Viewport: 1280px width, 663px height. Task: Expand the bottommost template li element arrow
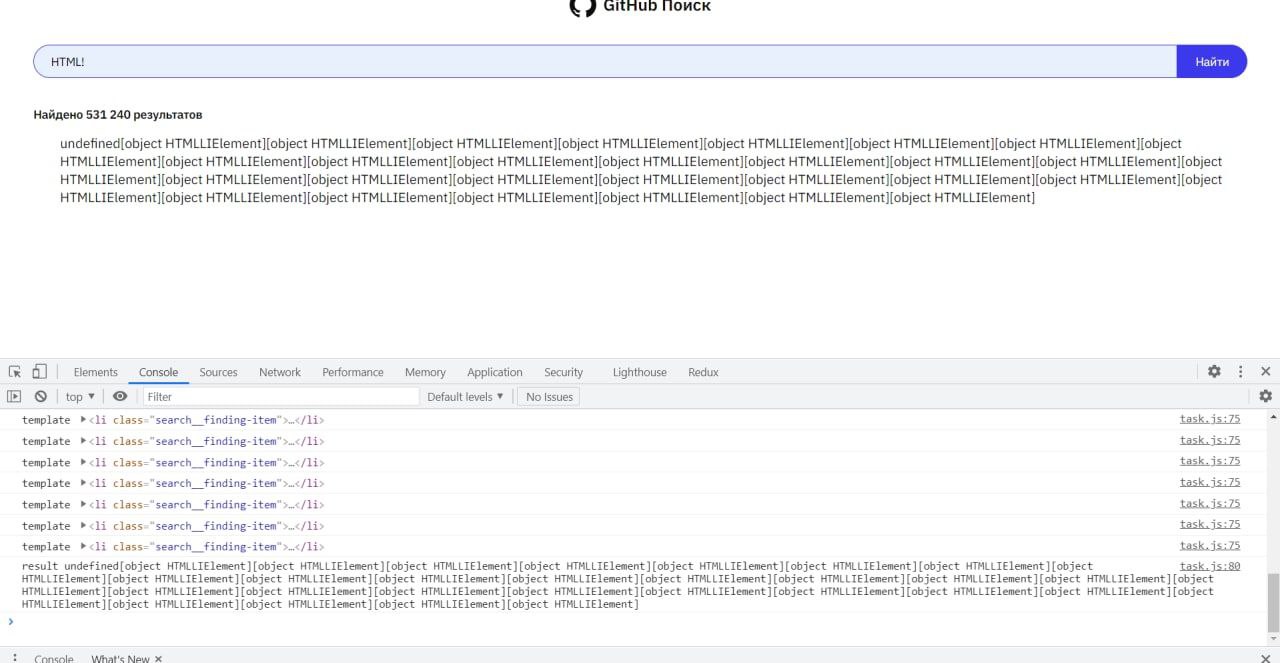coord(84,547)
